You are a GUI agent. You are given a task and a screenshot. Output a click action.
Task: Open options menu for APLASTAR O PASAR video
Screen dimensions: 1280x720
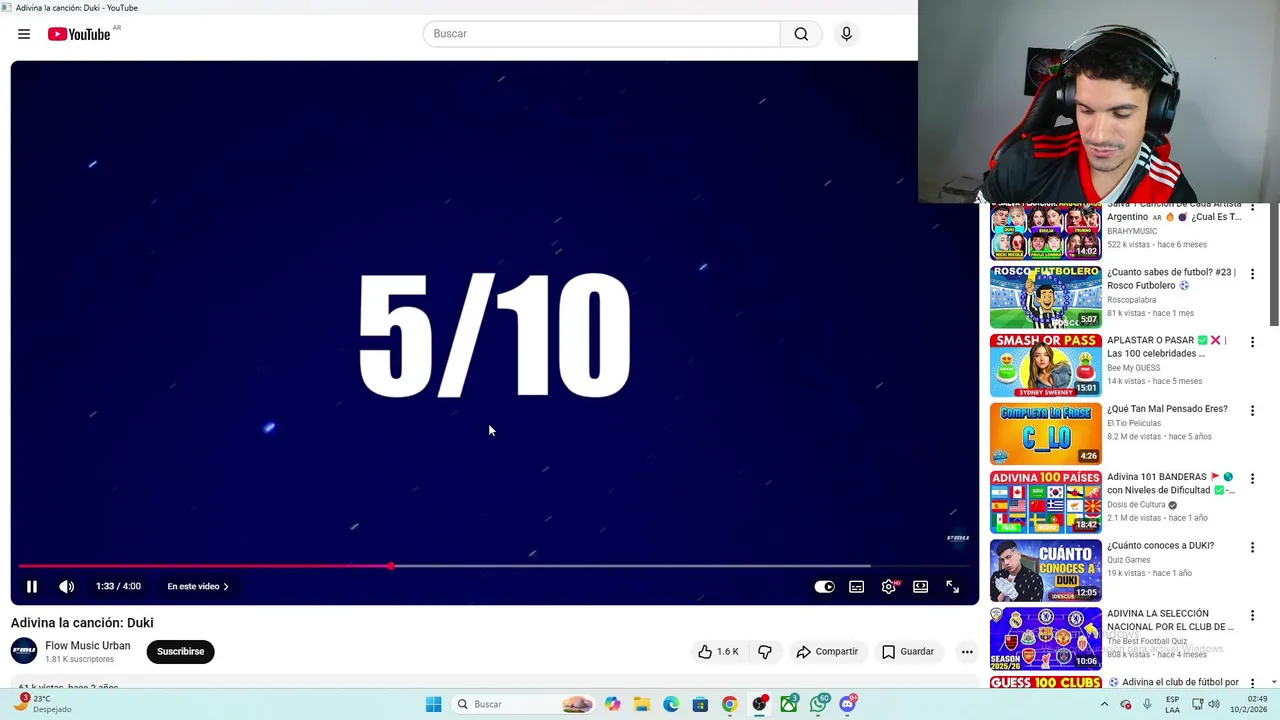[1252, 342]
